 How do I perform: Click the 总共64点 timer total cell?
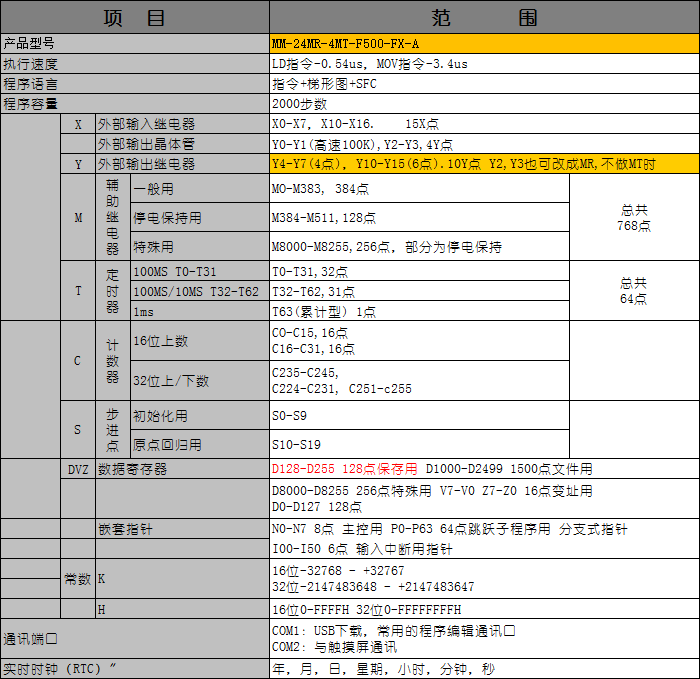point(634,291)
